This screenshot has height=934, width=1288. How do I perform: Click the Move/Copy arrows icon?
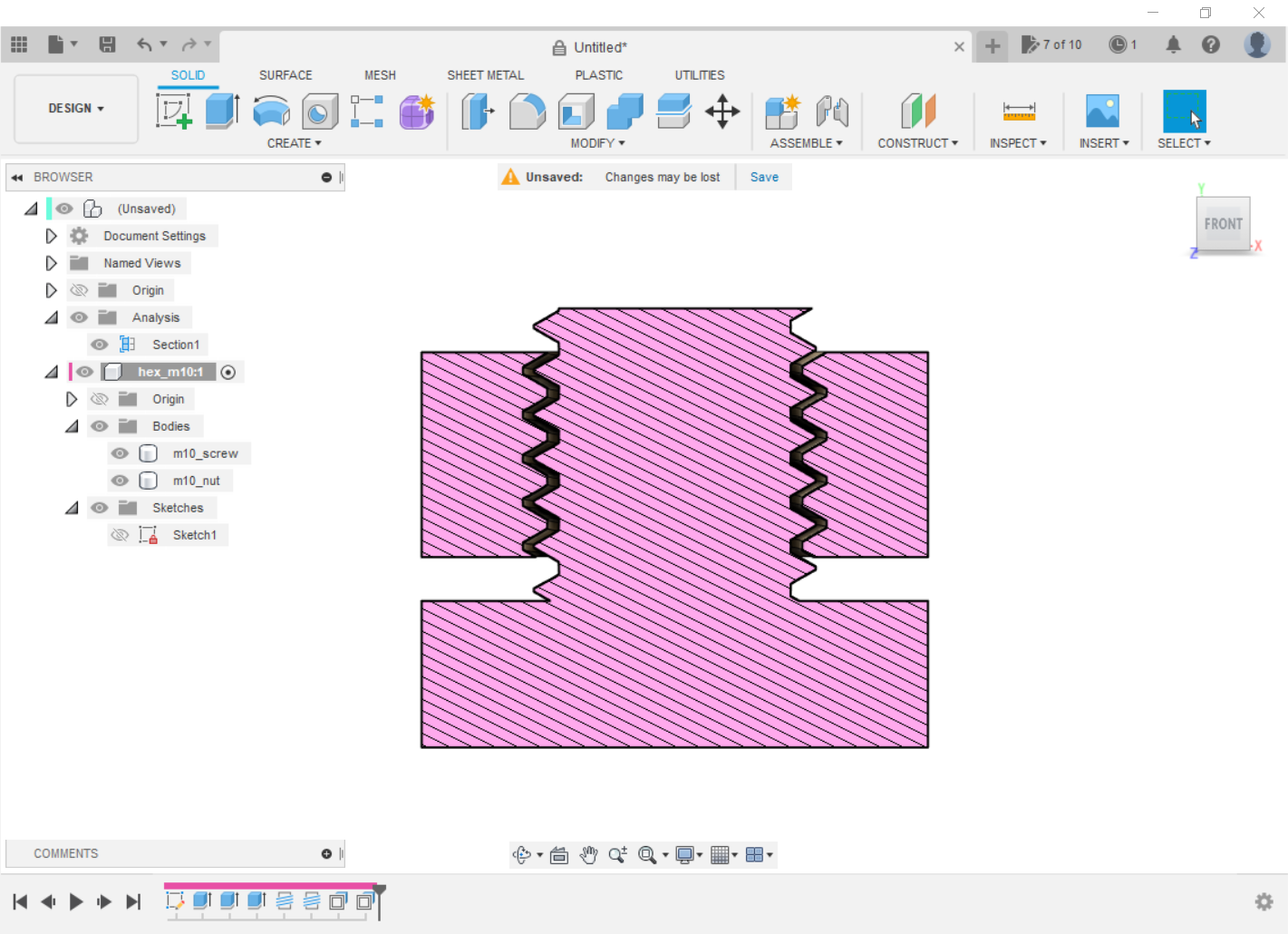tap(722, 112)
